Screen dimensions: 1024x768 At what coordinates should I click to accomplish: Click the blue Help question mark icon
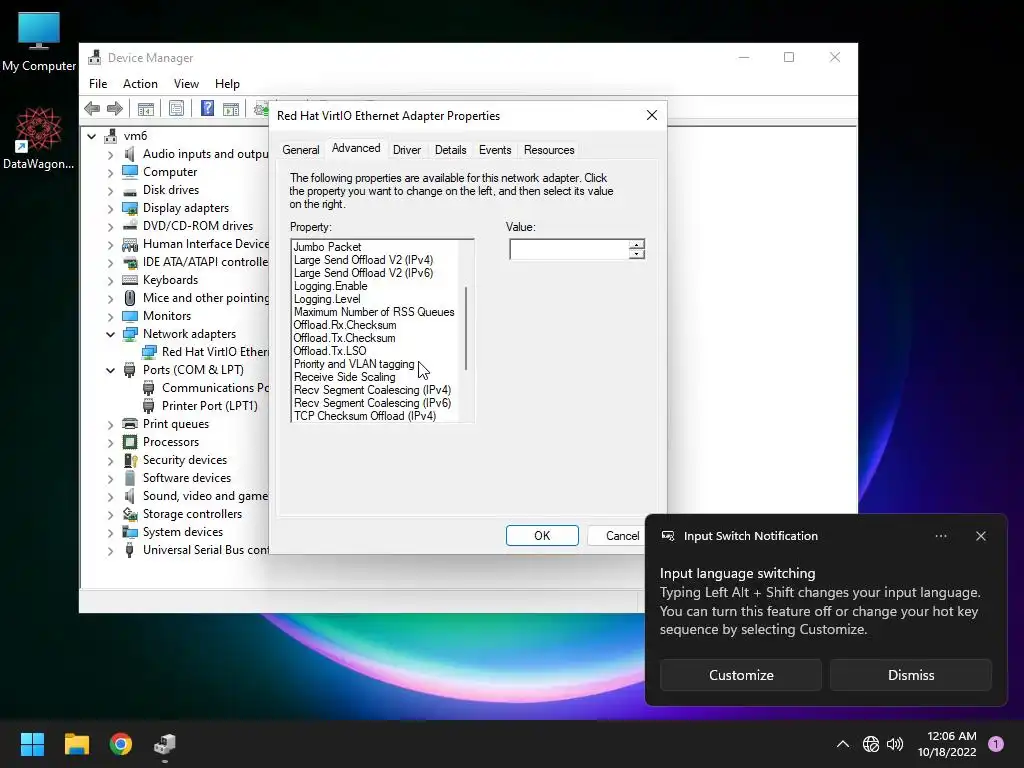tap(207, 108)
